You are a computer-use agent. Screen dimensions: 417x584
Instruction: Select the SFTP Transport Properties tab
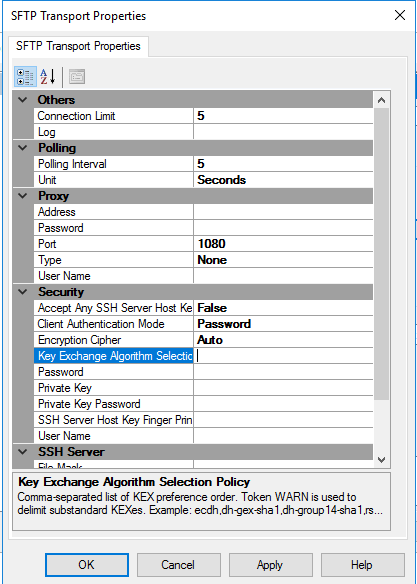click(x=78, y=46)
